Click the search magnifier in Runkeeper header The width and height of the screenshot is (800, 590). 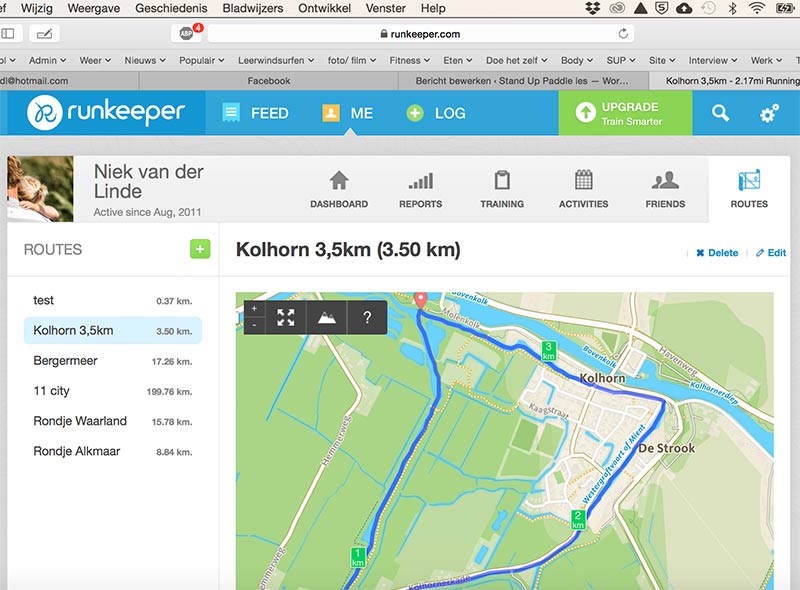click(720, 113)
